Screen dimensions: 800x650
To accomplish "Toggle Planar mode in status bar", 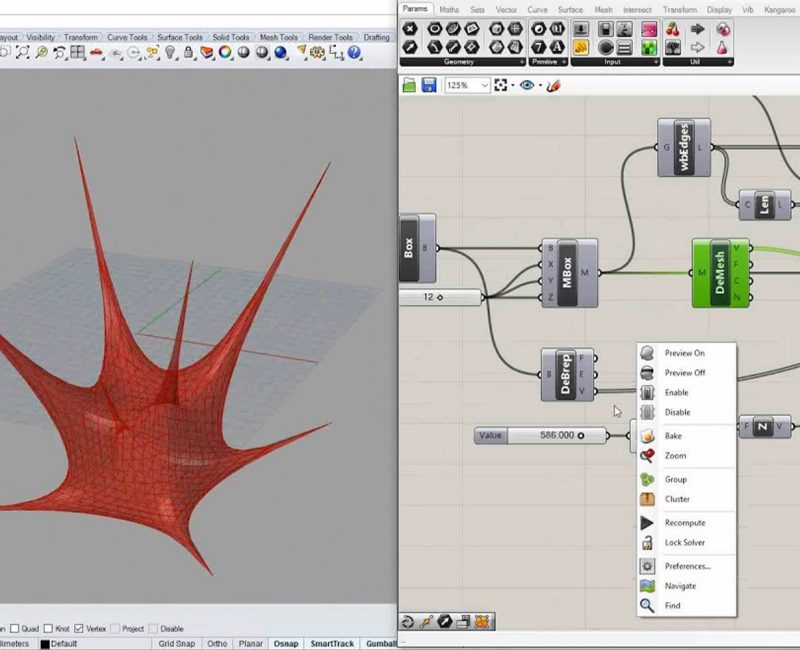I will tap(251, 644).
